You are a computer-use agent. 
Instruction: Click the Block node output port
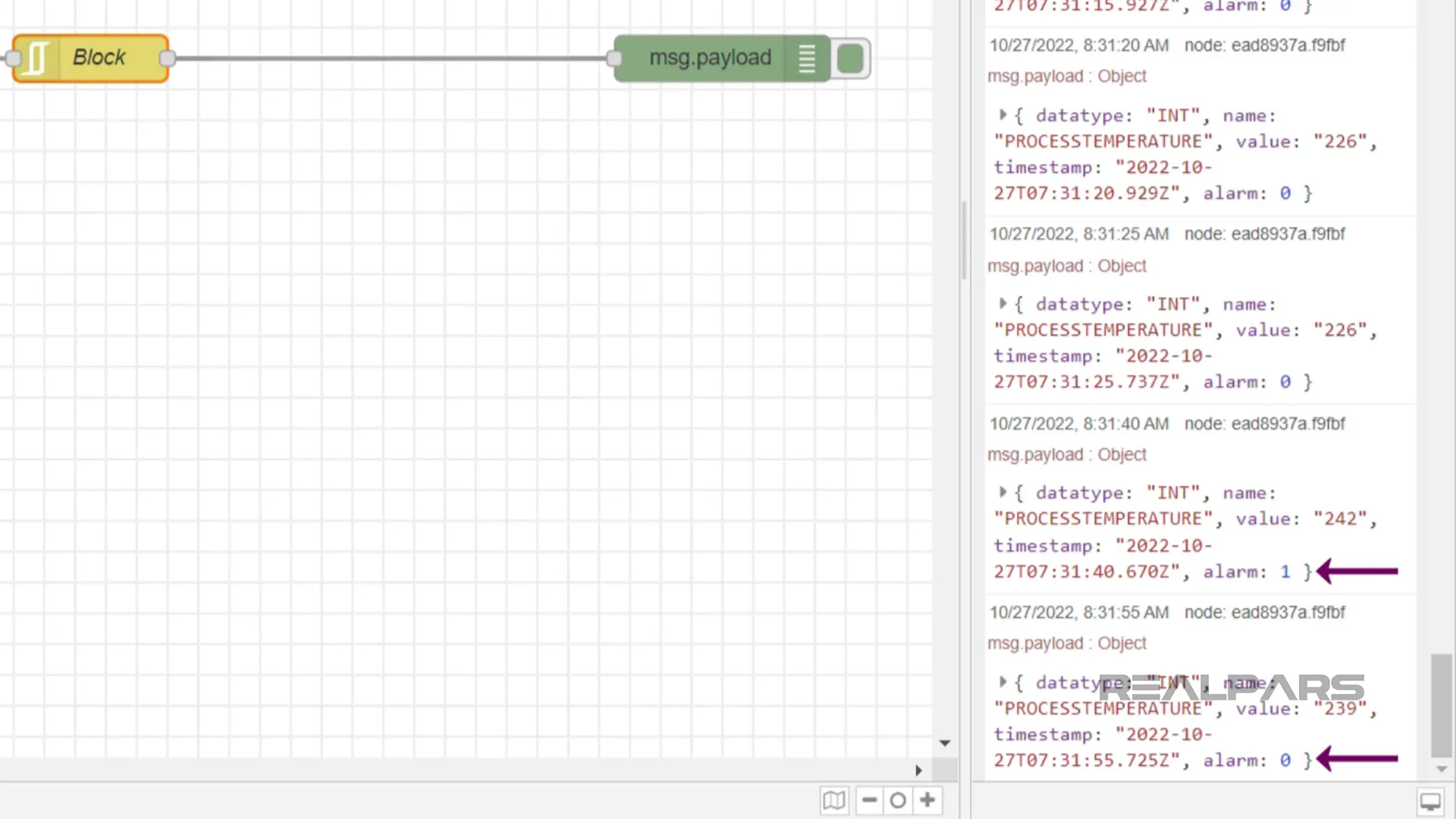[x=168, y=58]
